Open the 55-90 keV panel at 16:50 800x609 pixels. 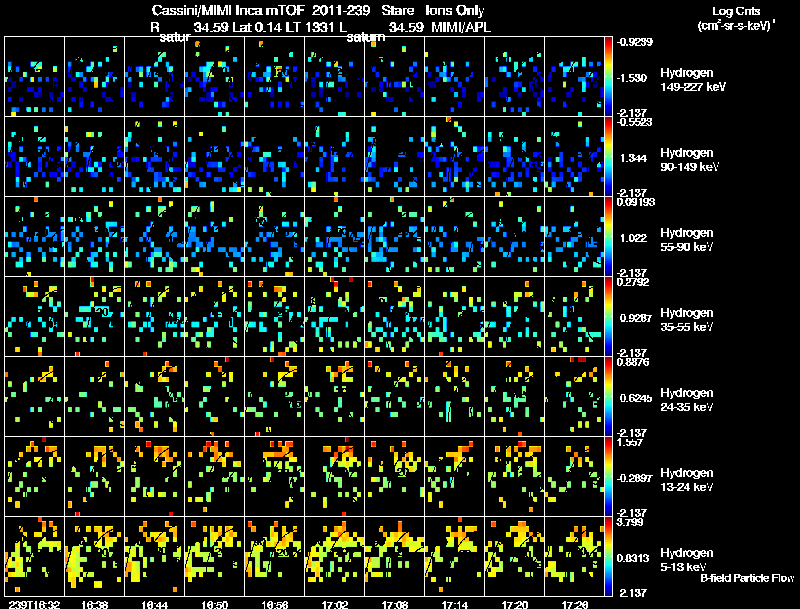pos(214,236)
